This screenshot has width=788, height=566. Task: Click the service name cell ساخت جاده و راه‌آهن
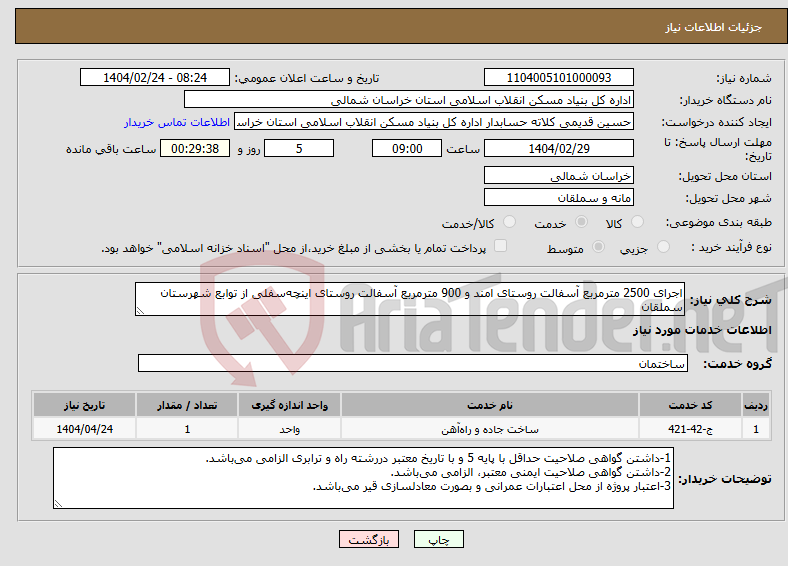[489, 429]
